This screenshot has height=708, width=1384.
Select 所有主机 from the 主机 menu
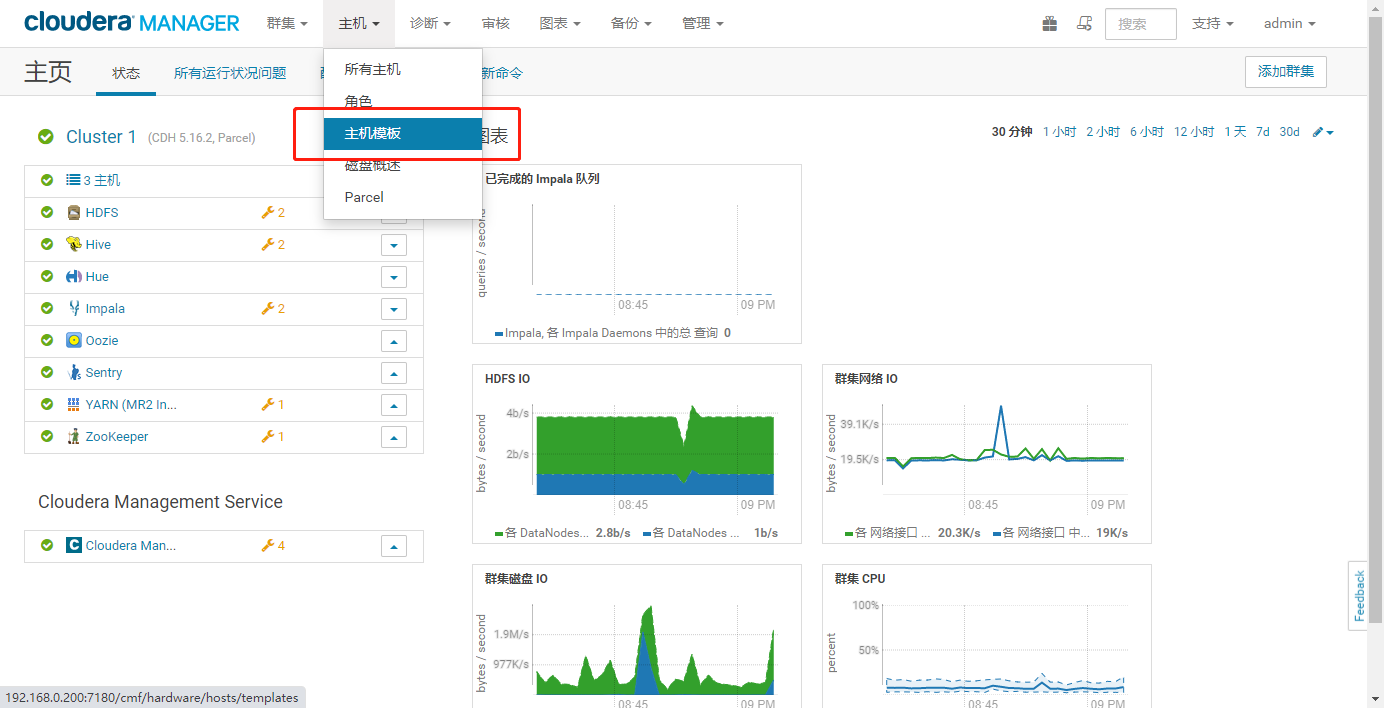(403, 69)
